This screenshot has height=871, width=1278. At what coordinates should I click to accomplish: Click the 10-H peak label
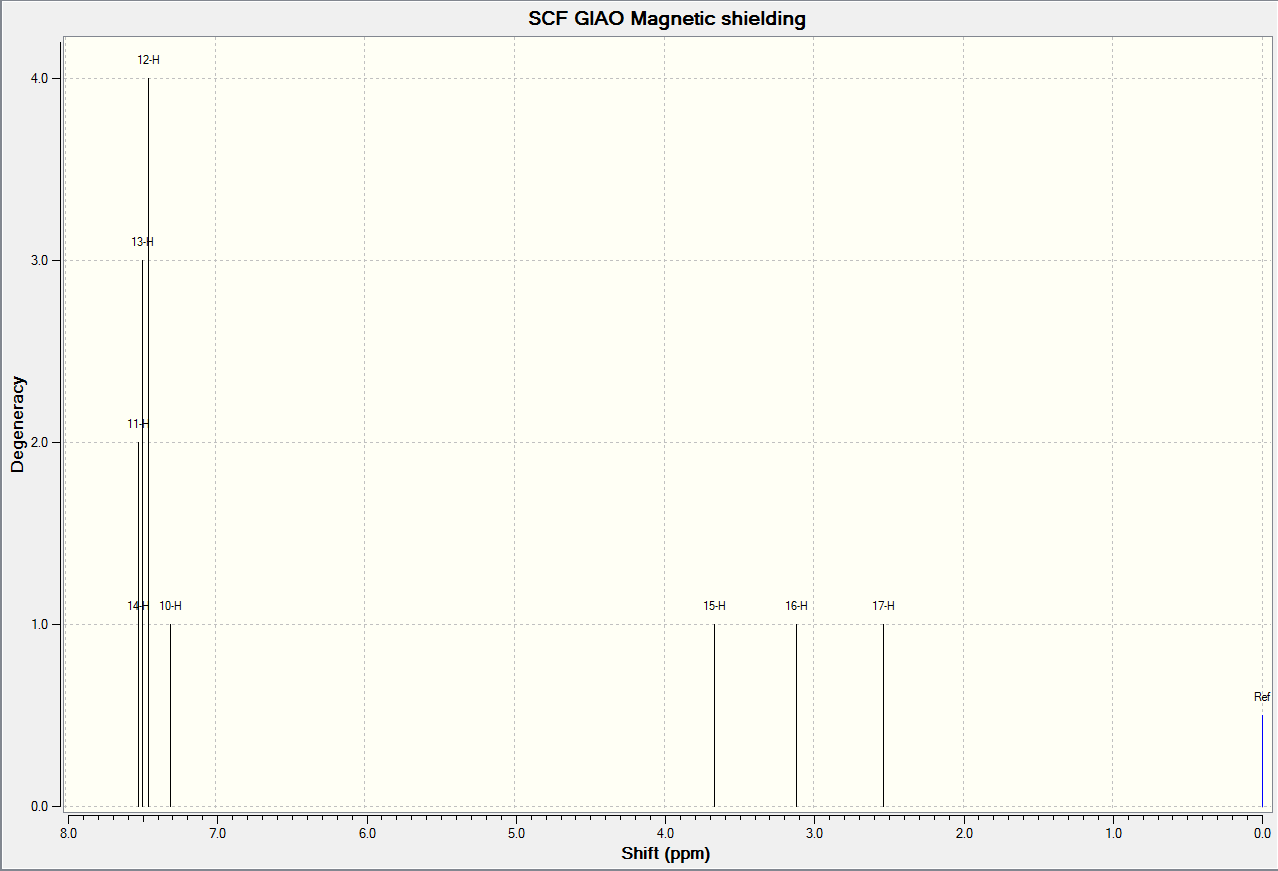pos(170,606)
